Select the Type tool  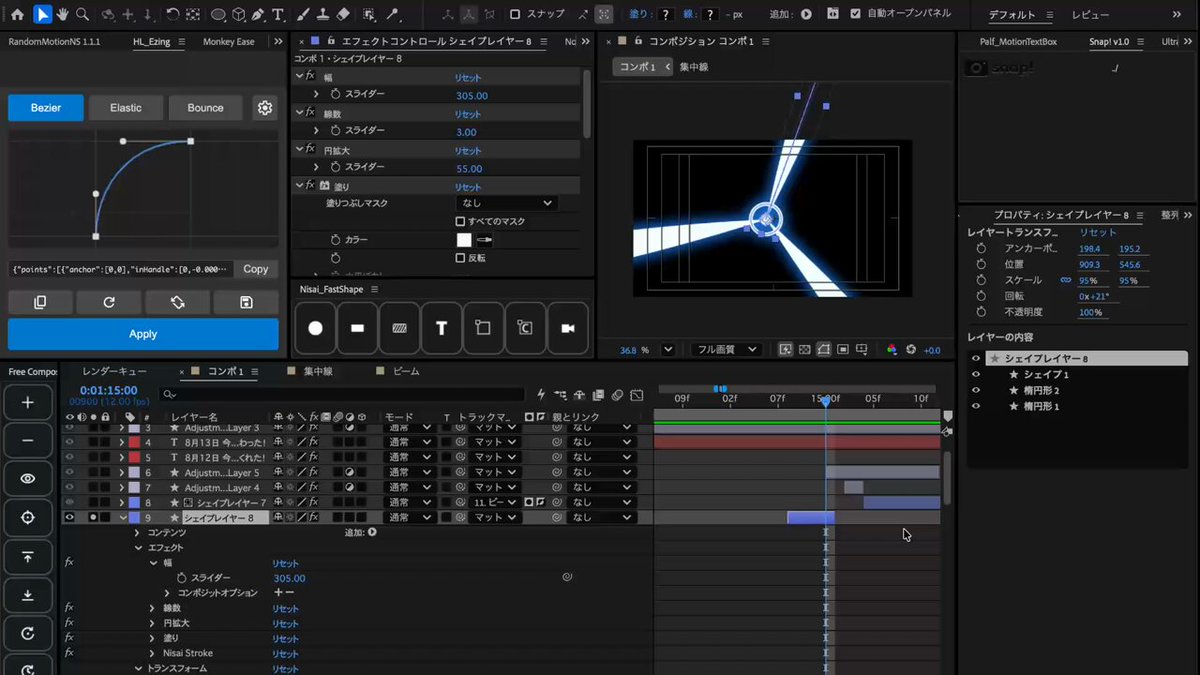[278, 15]
